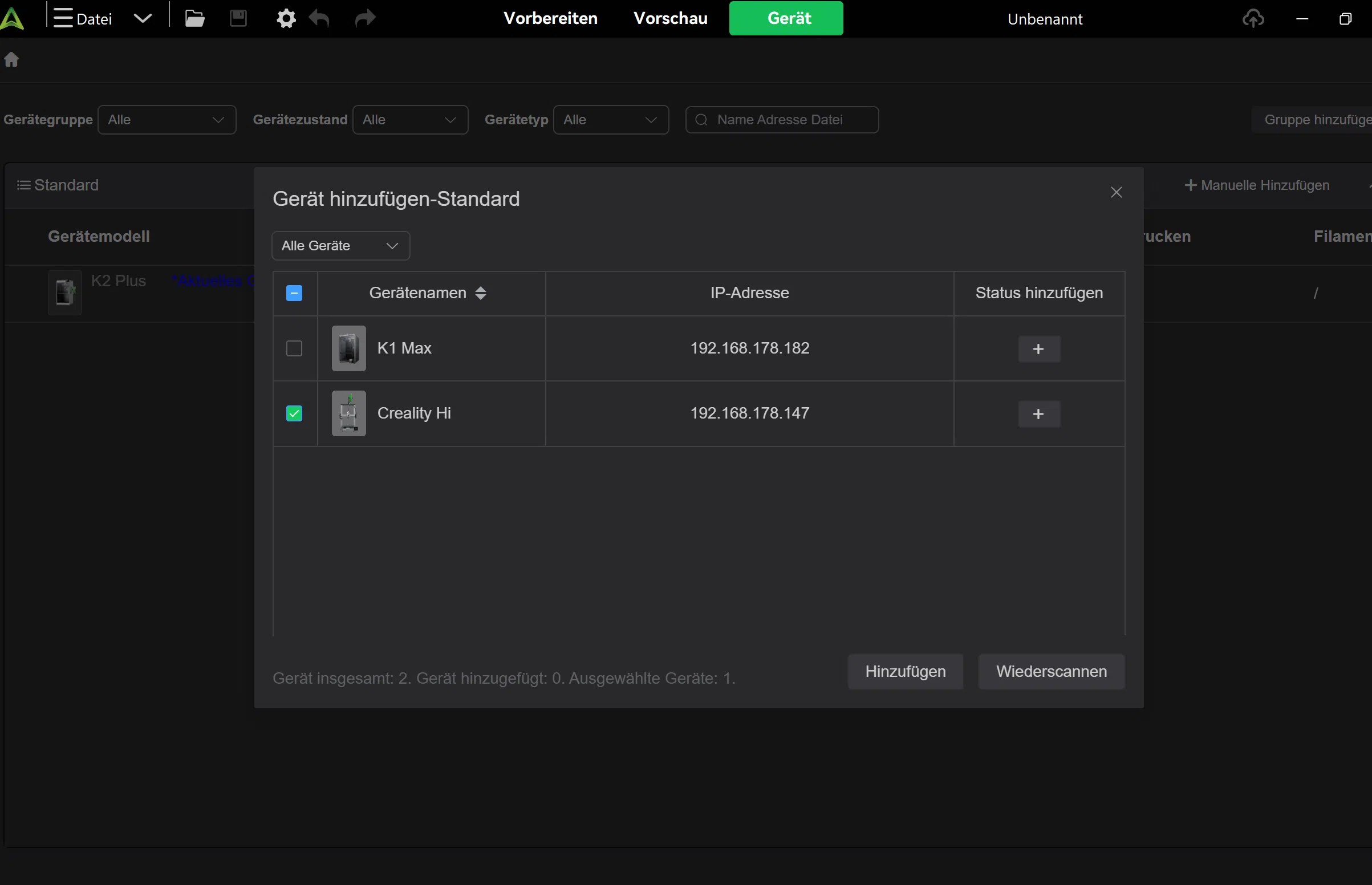Image resolution: width=1372 pixels, height=885 pixels.
Task: Click the Status hinzufügen column header
Action: [x=1040, y=293]
